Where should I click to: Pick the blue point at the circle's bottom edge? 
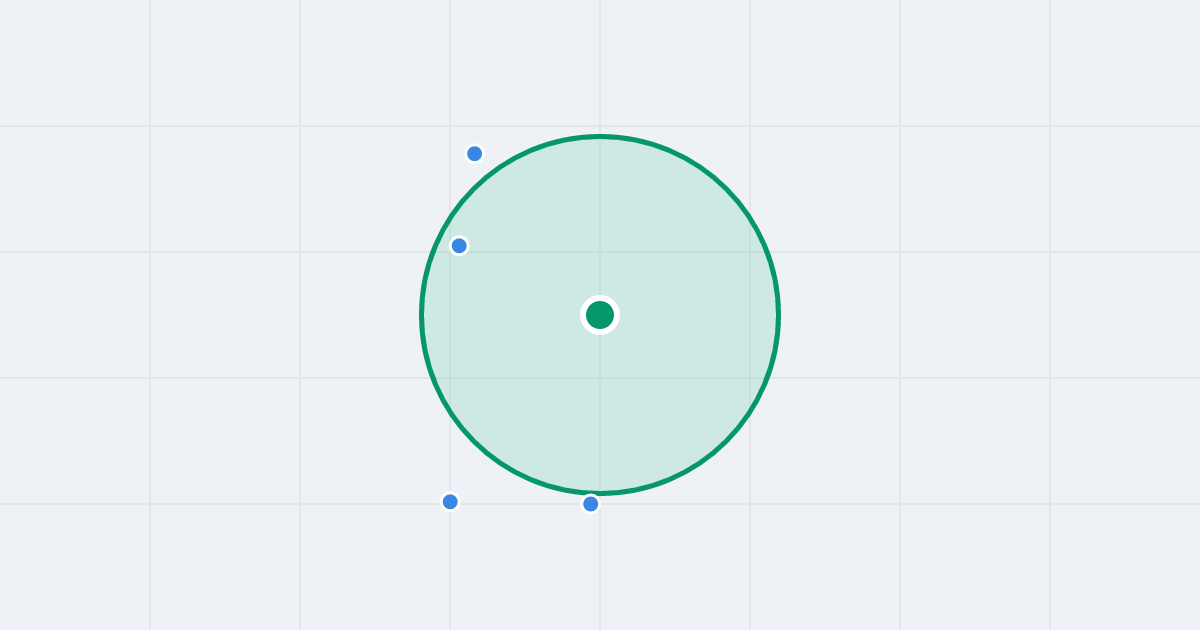click(x=591, y=504)
